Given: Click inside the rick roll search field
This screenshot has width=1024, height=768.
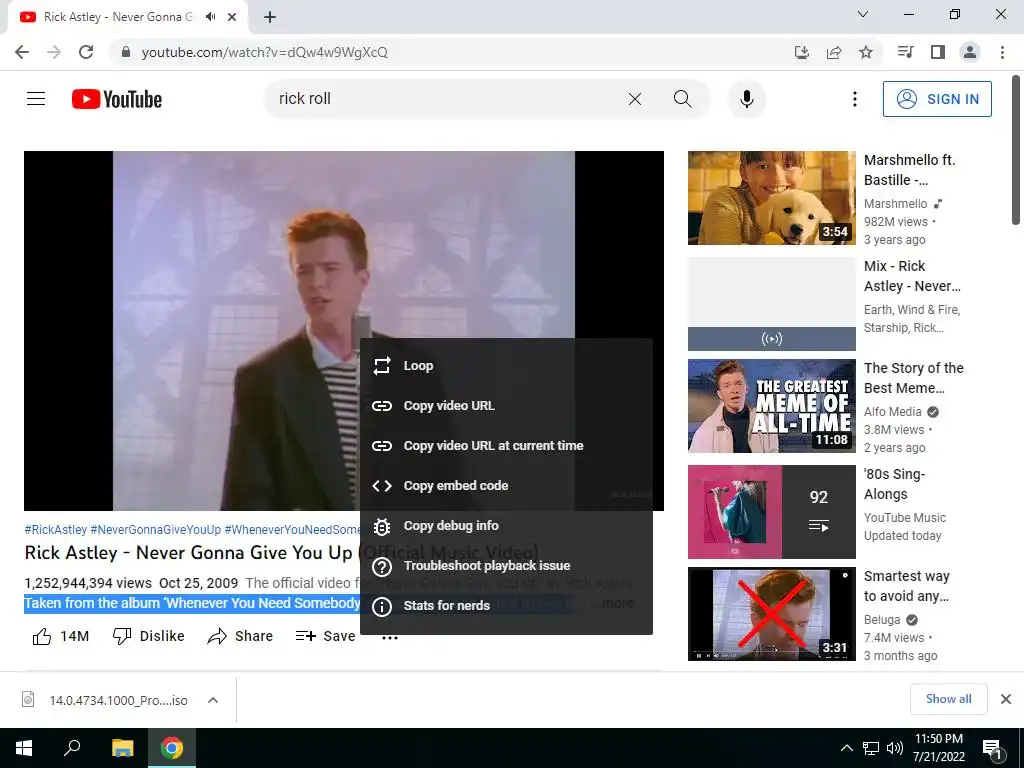Looking at the screenshot, I should point(444,99).
